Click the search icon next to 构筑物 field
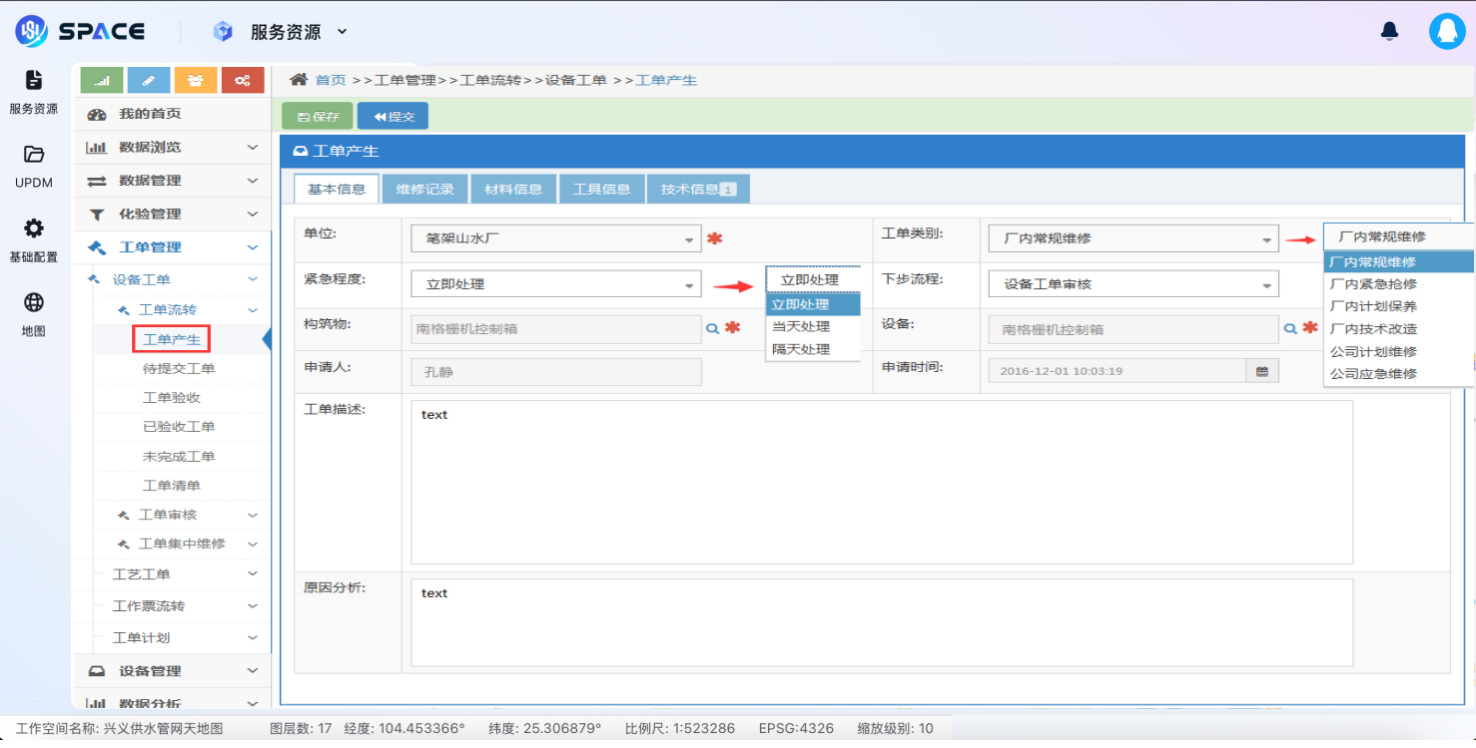Image resolution: width=1476 pixels, height=748 pixels. (713, 328)
